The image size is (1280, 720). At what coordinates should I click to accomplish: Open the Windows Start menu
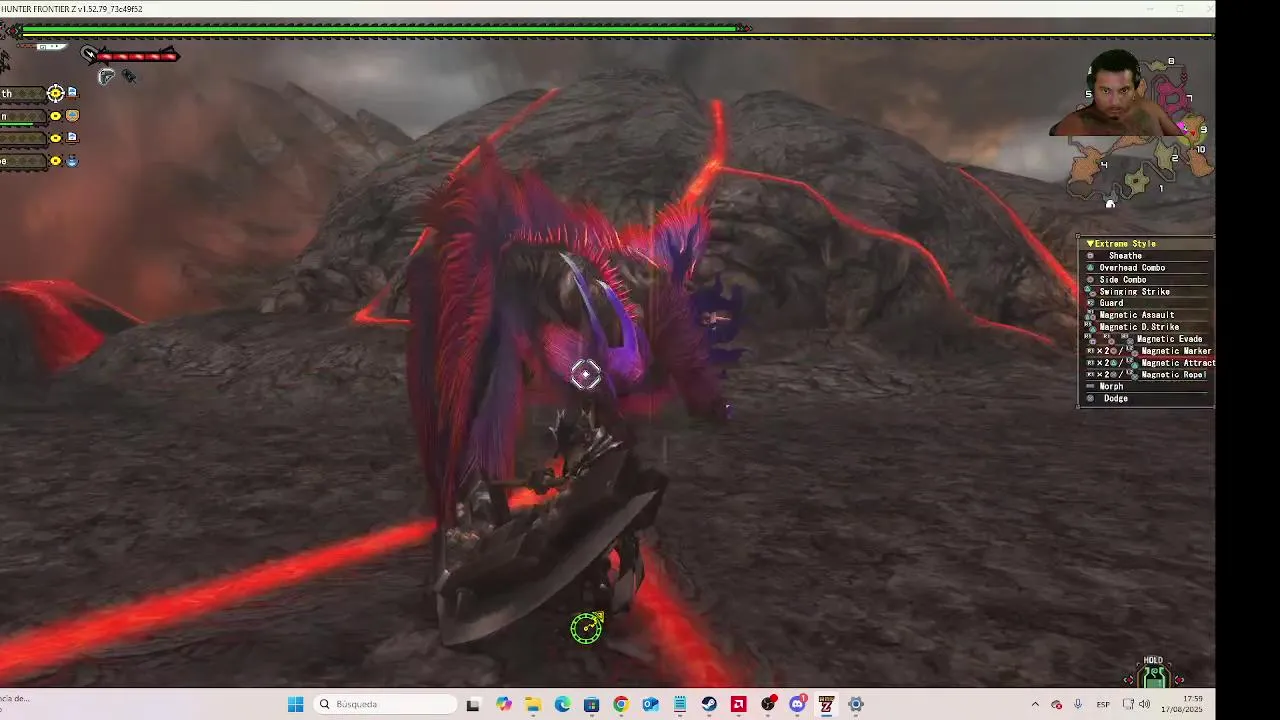(x=295, y=704)
